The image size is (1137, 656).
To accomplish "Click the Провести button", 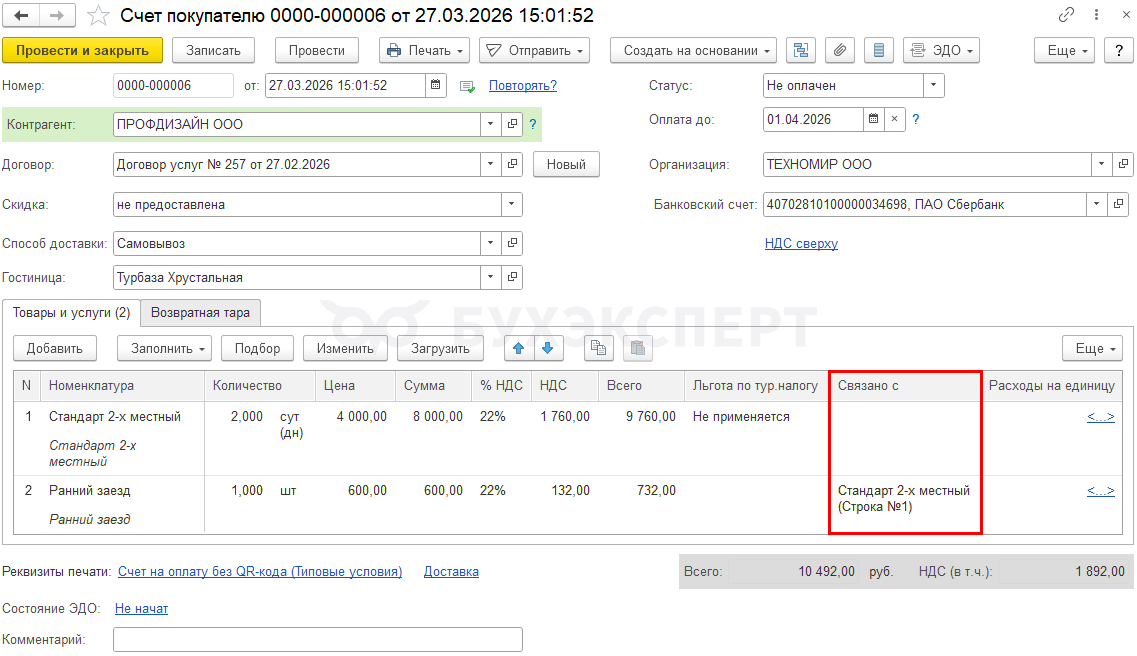I will pyautogui.click(x=317, y=50).
